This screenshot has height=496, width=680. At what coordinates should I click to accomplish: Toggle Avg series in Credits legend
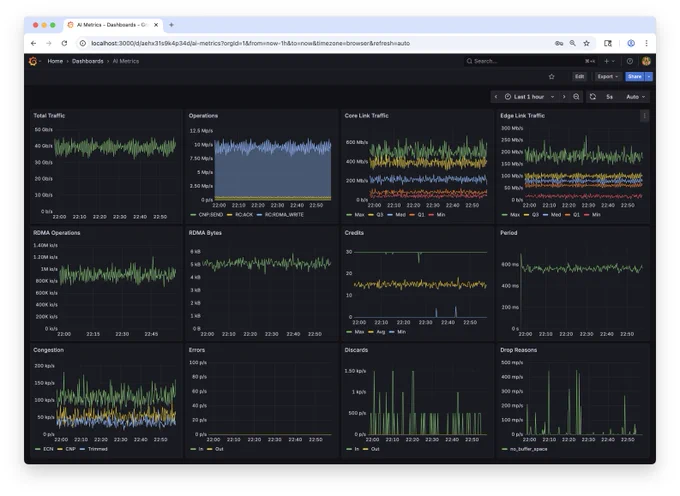tap(377, 332)
